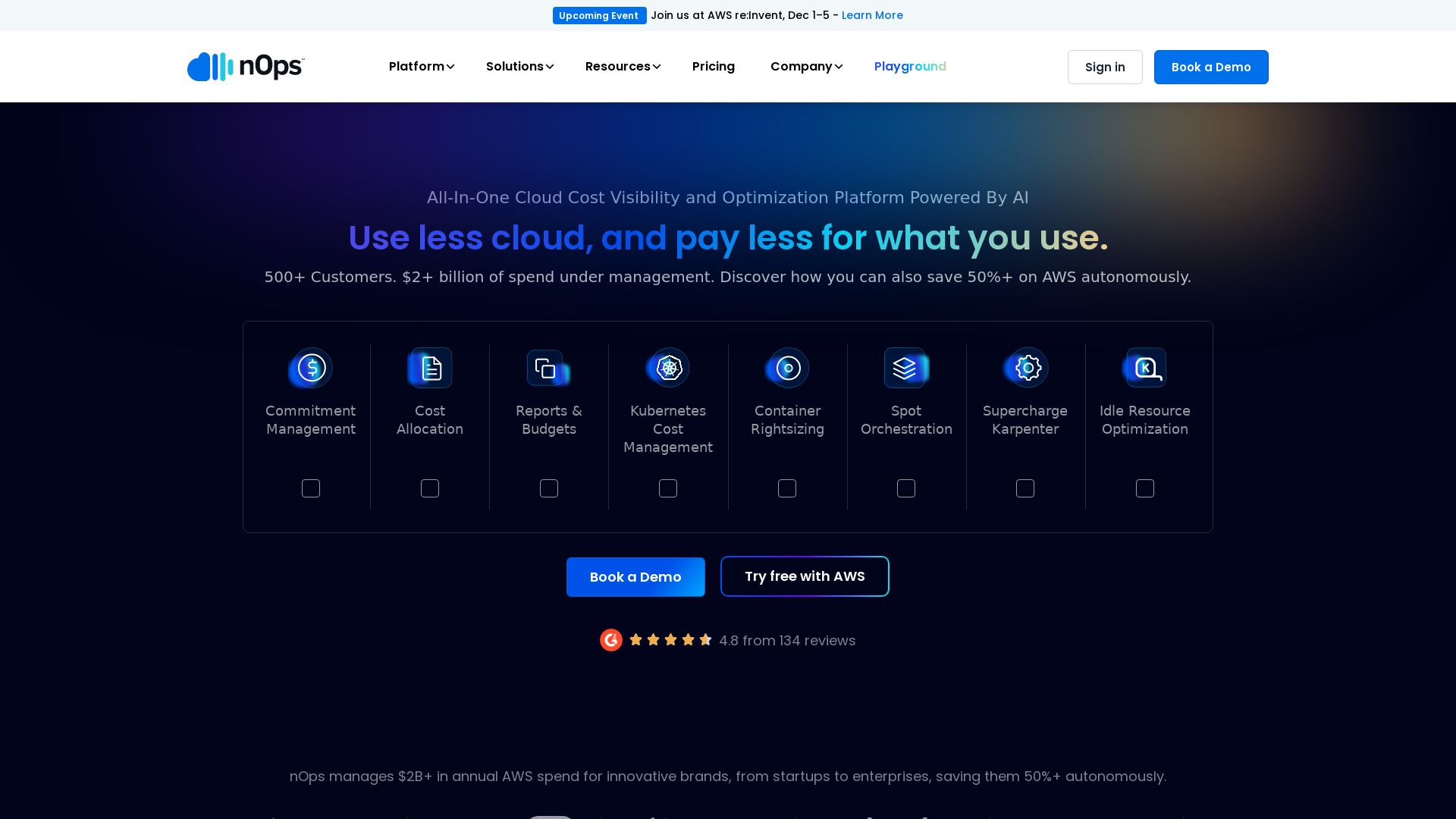Click the Supercharge Karpenter gear icon
The image size is (1456, 819).
(x=1026, y=368)
